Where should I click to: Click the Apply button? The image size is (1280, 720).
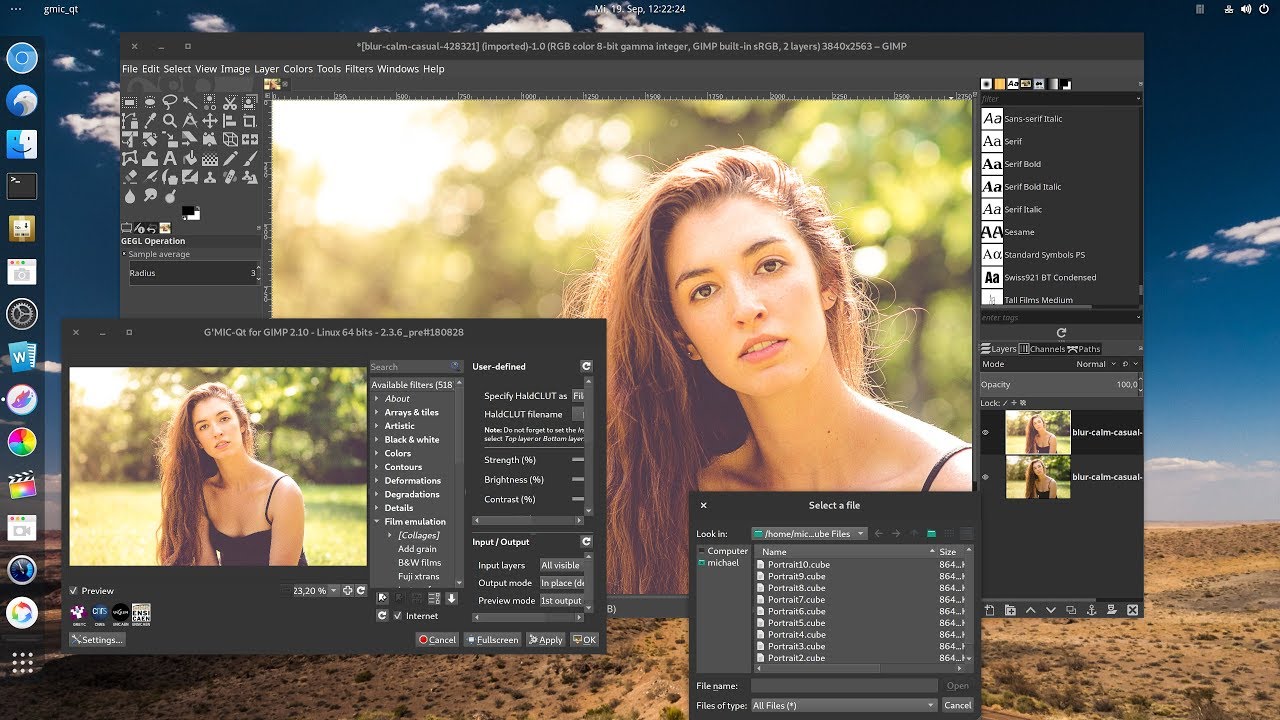(x=545, y=640)
